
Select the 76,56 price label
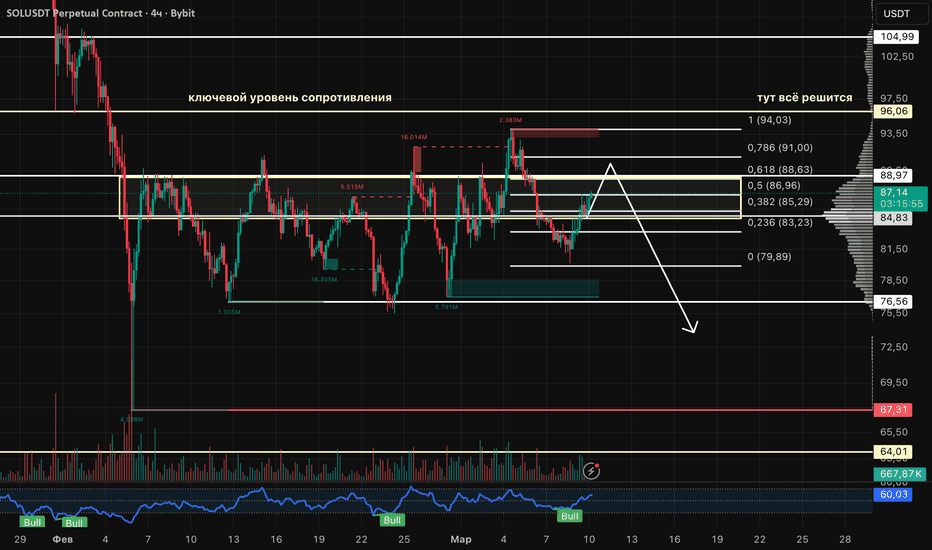click(x=893, y=301)
